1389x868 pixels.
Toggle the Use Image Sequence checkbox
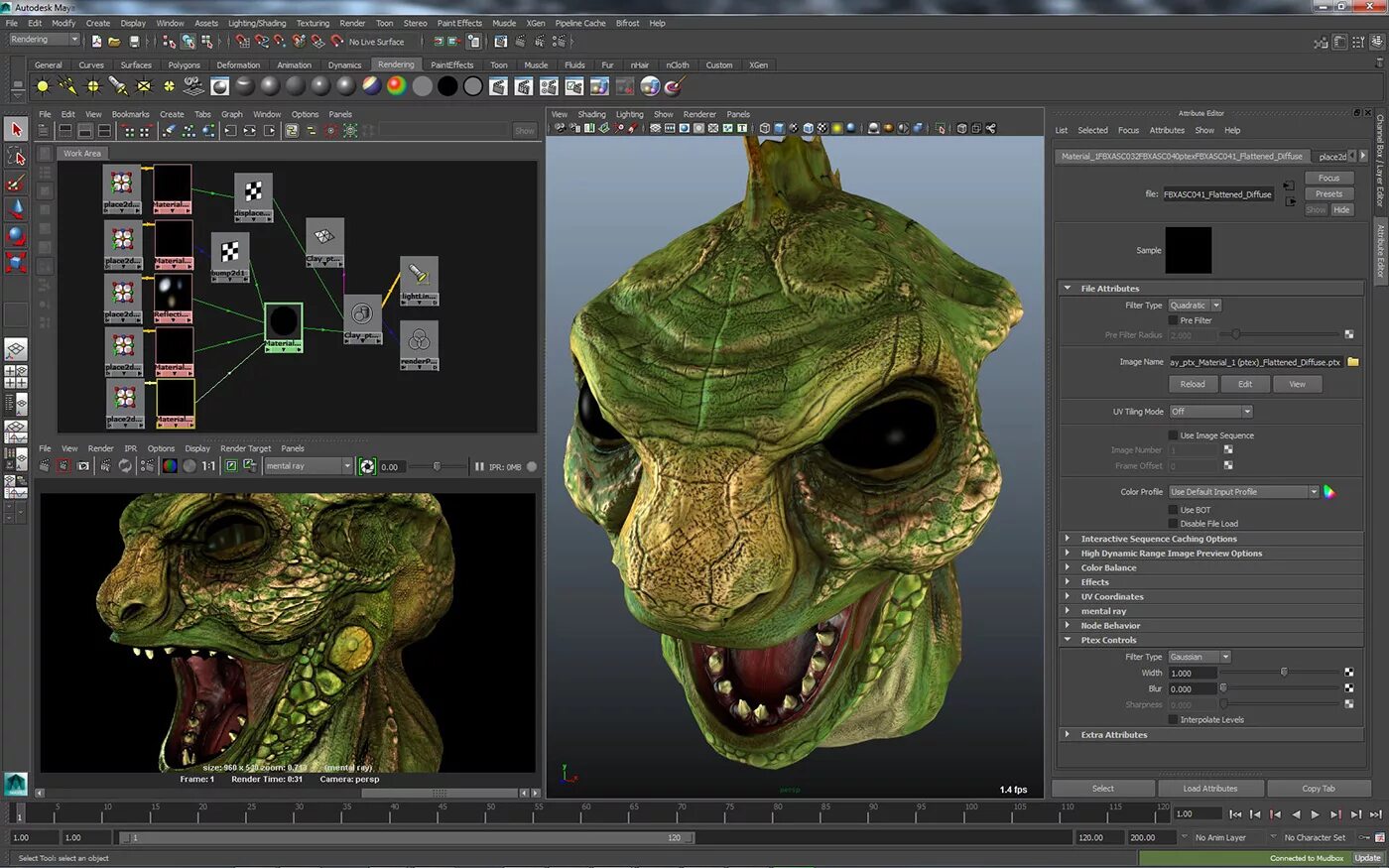tap(1174, 435)
